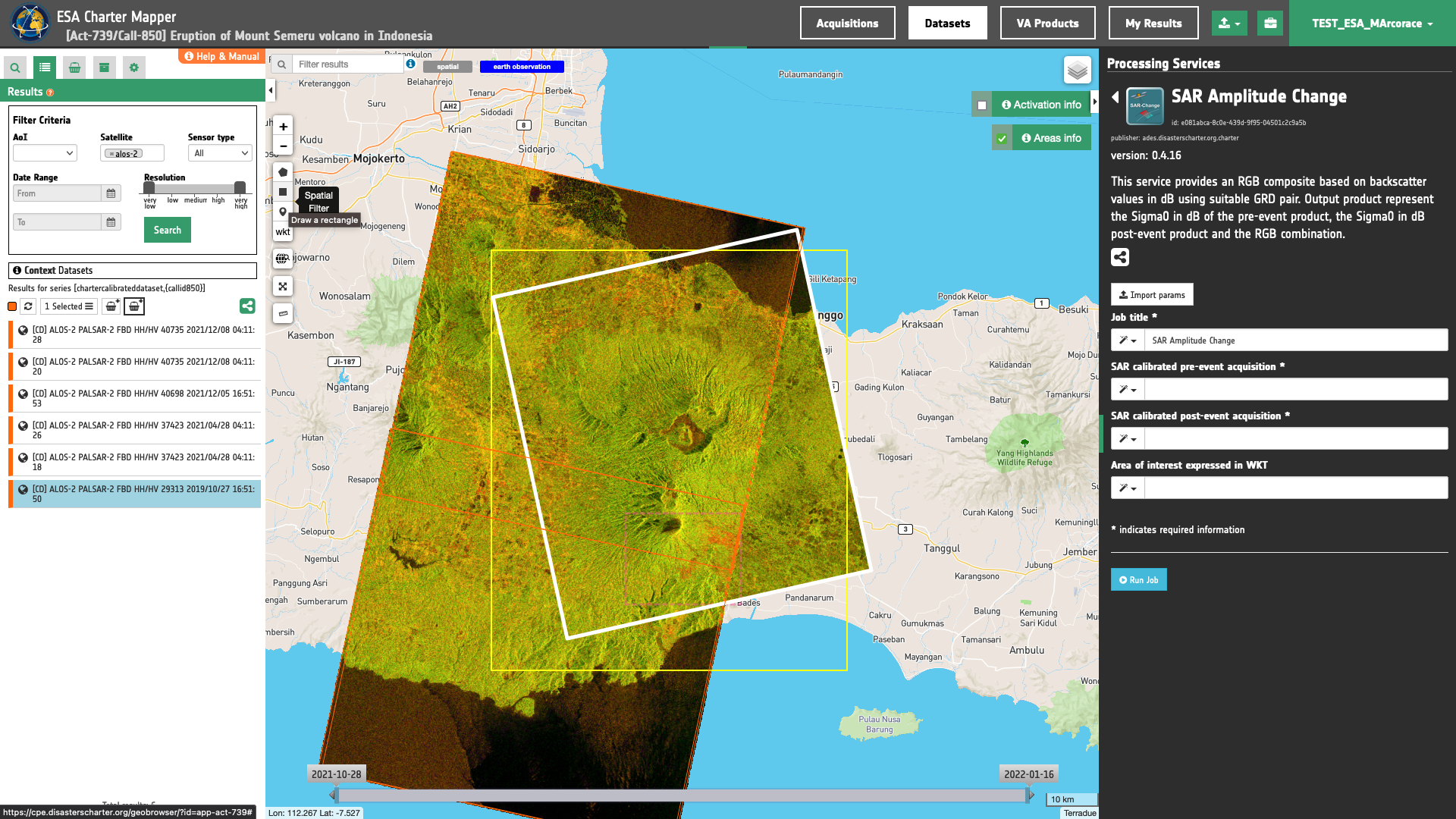Click the Run Job button
1456x819 pixels.
pyautogui.click(x=1138, y=580)
